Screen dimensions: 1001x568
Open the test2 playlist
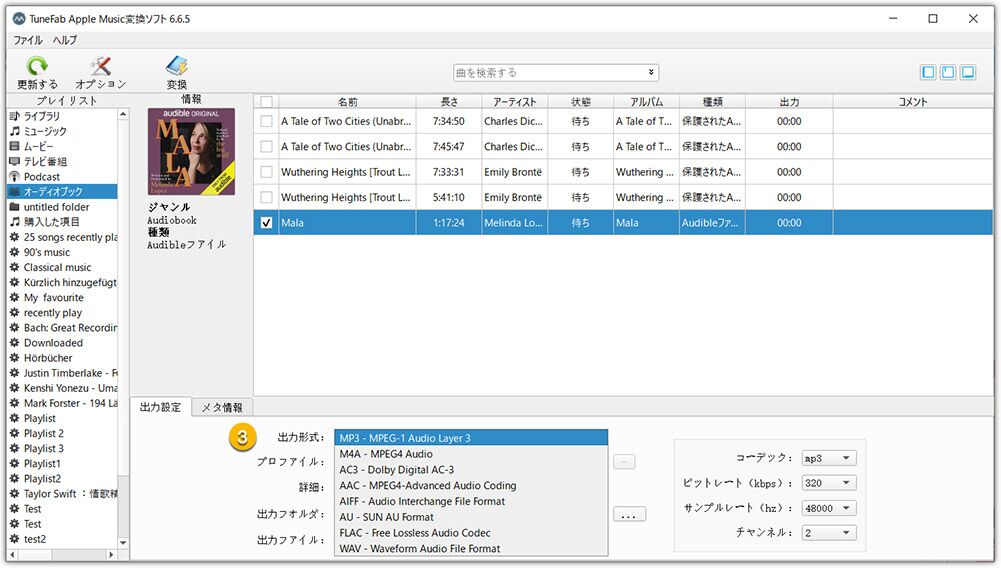(34, 539)
